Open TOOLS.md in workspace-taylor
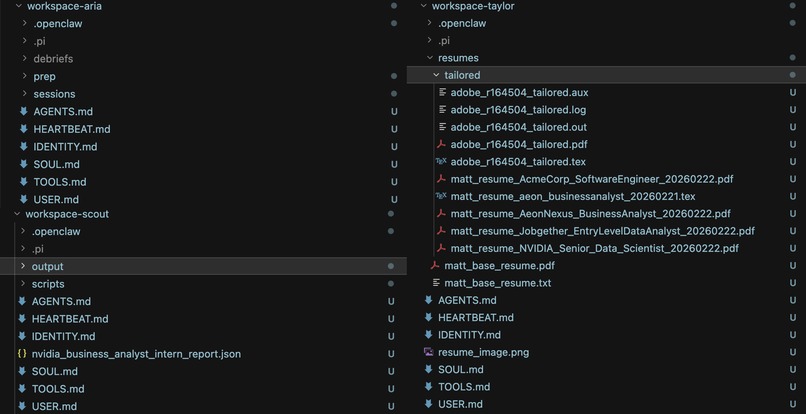Viewport: 806px width, 414px height. 464,387
